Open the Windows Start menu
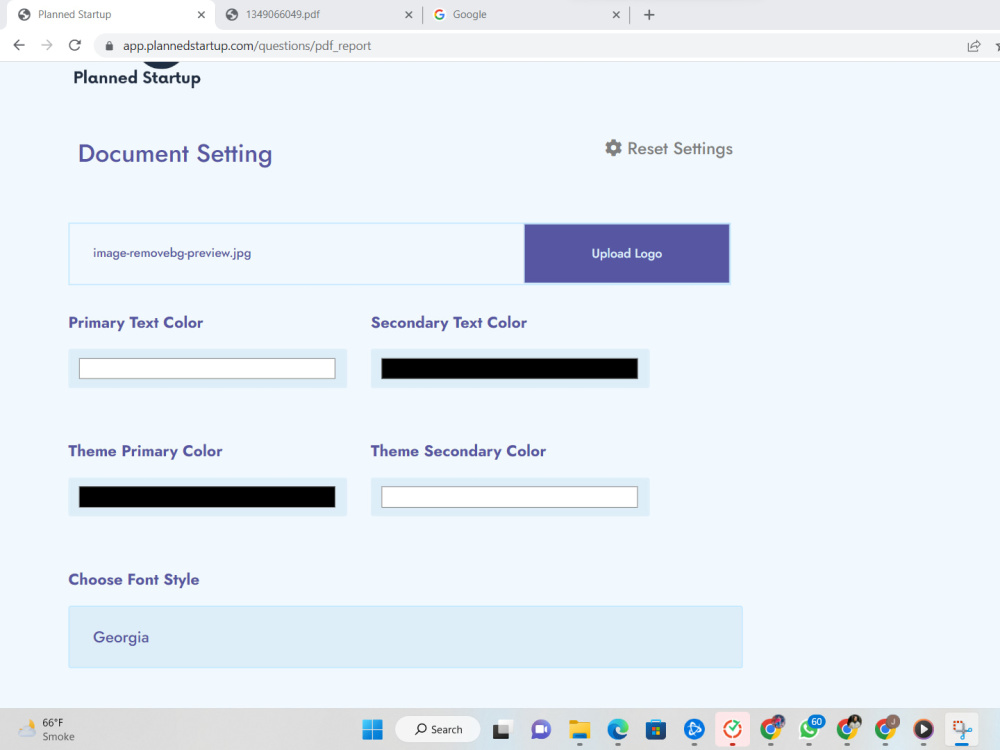 pos(372,729)
